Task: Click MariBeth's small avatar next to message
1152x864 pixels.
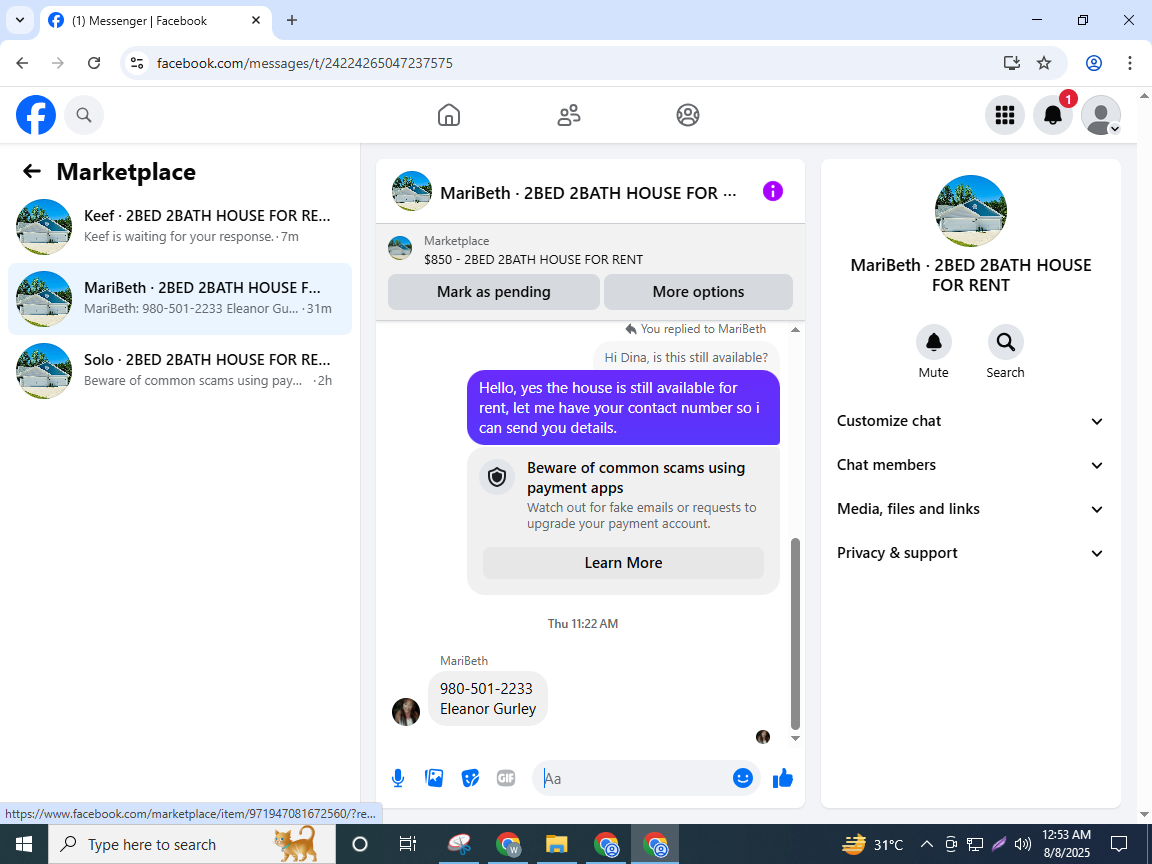Action: click(x=406, y=712)
